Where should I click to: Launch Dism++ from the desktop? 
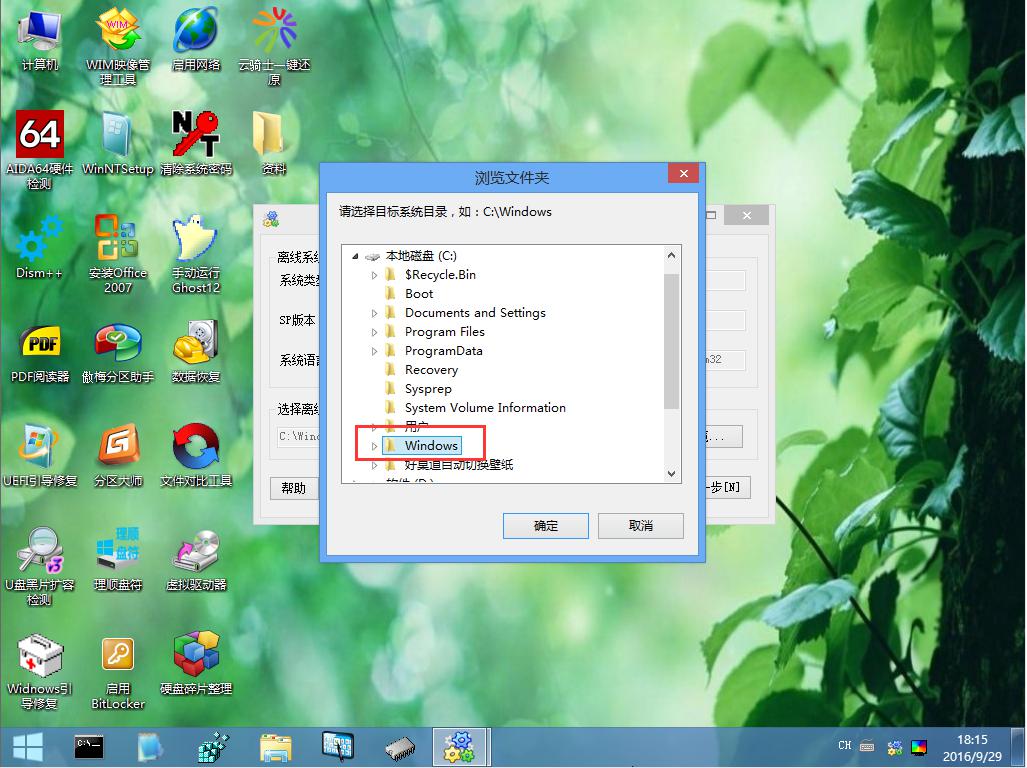coord(37,240)
